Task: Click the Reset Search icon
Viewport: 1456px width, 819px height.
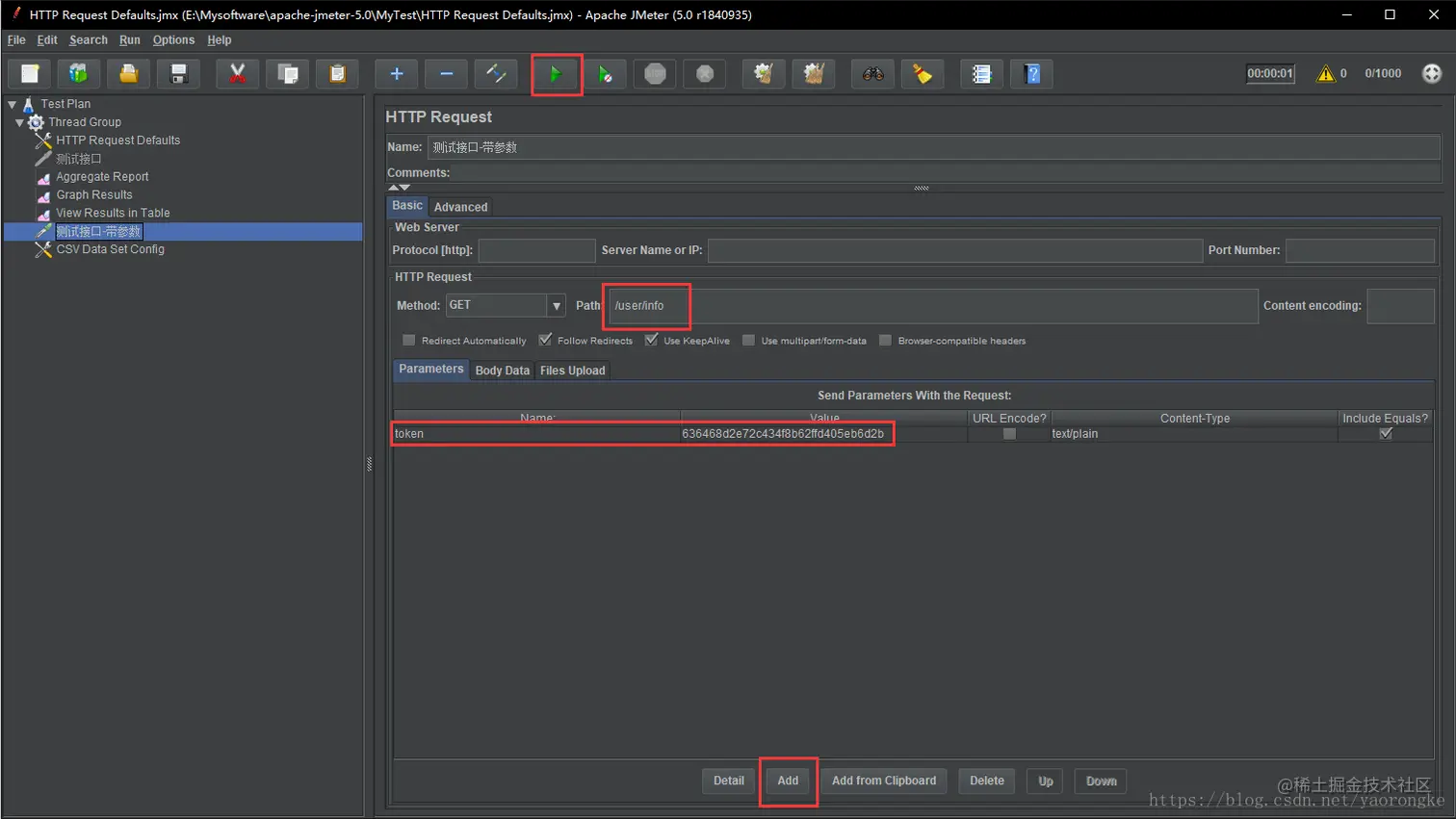Action: click(x=923, y=74)
